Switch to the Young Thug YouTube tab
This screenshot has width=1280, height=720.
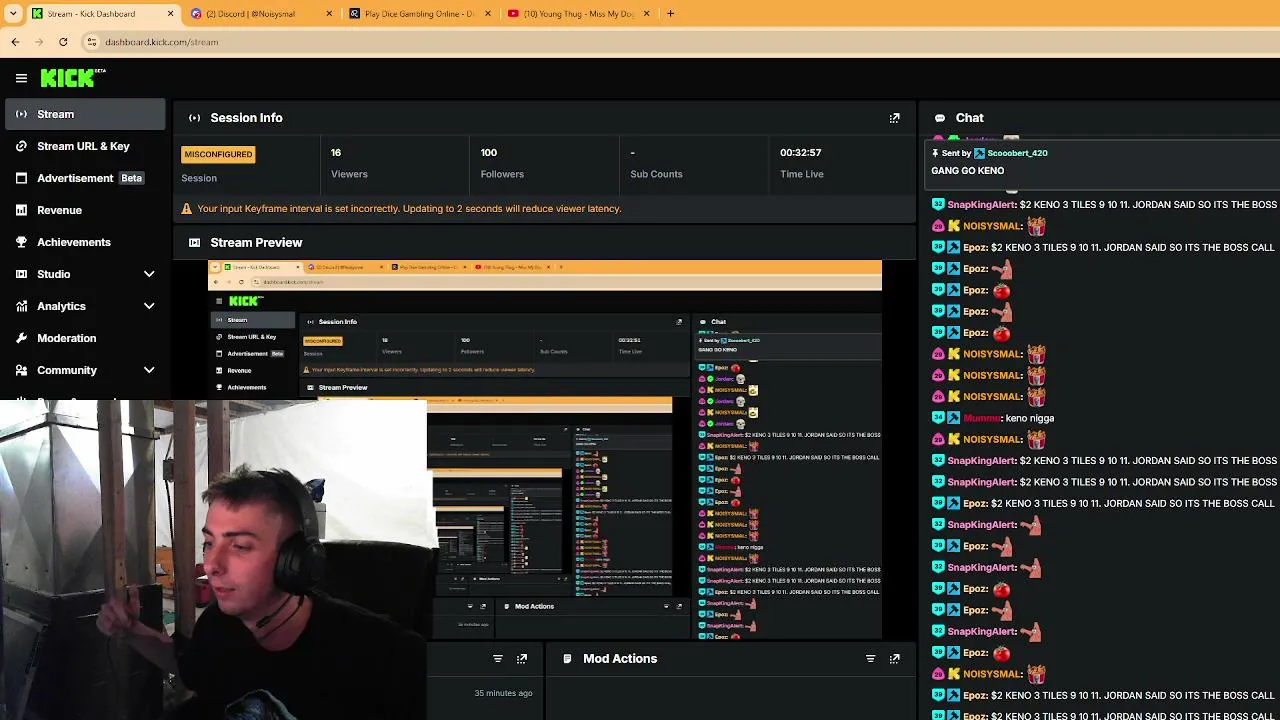(x=580, y=14)
